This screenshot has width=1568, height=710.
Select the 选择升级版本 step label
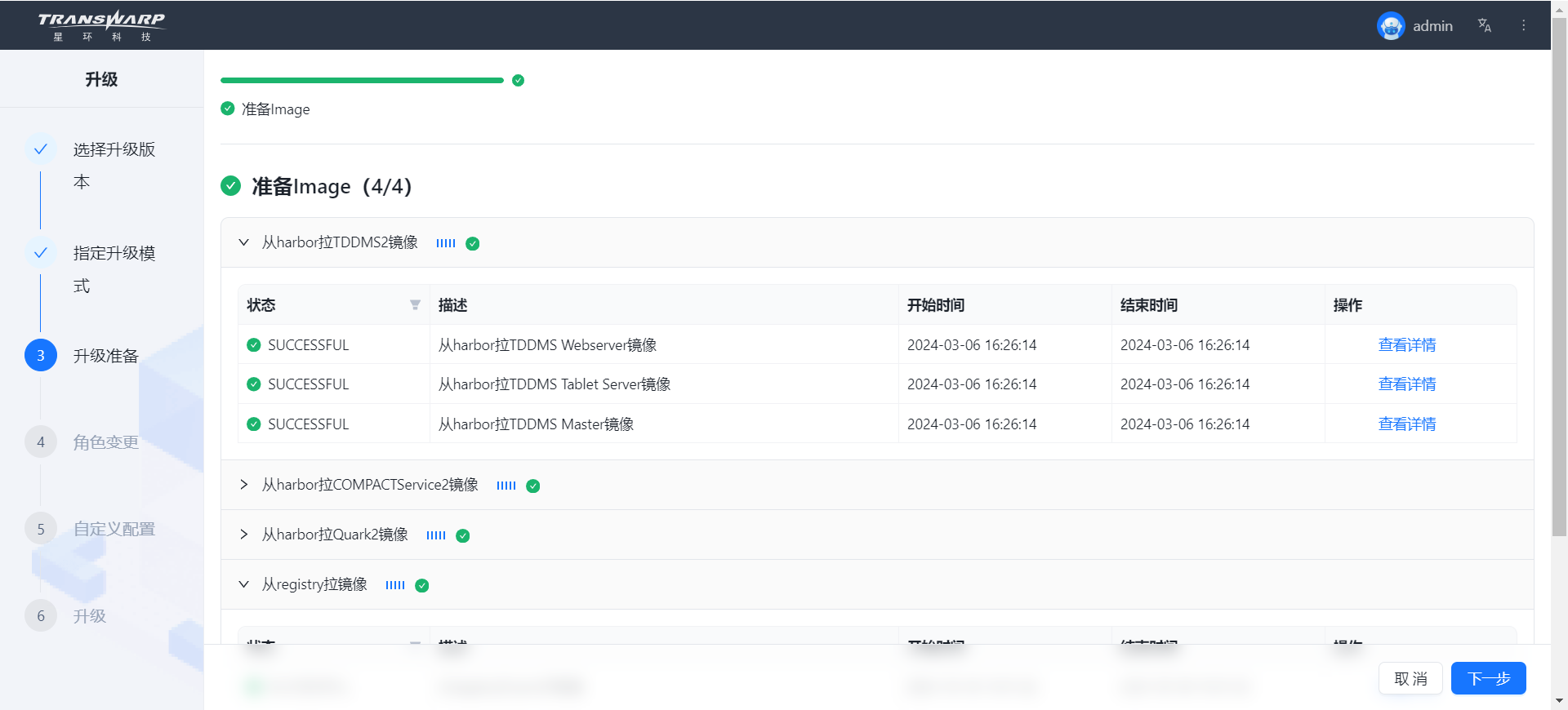pos(114,166)
